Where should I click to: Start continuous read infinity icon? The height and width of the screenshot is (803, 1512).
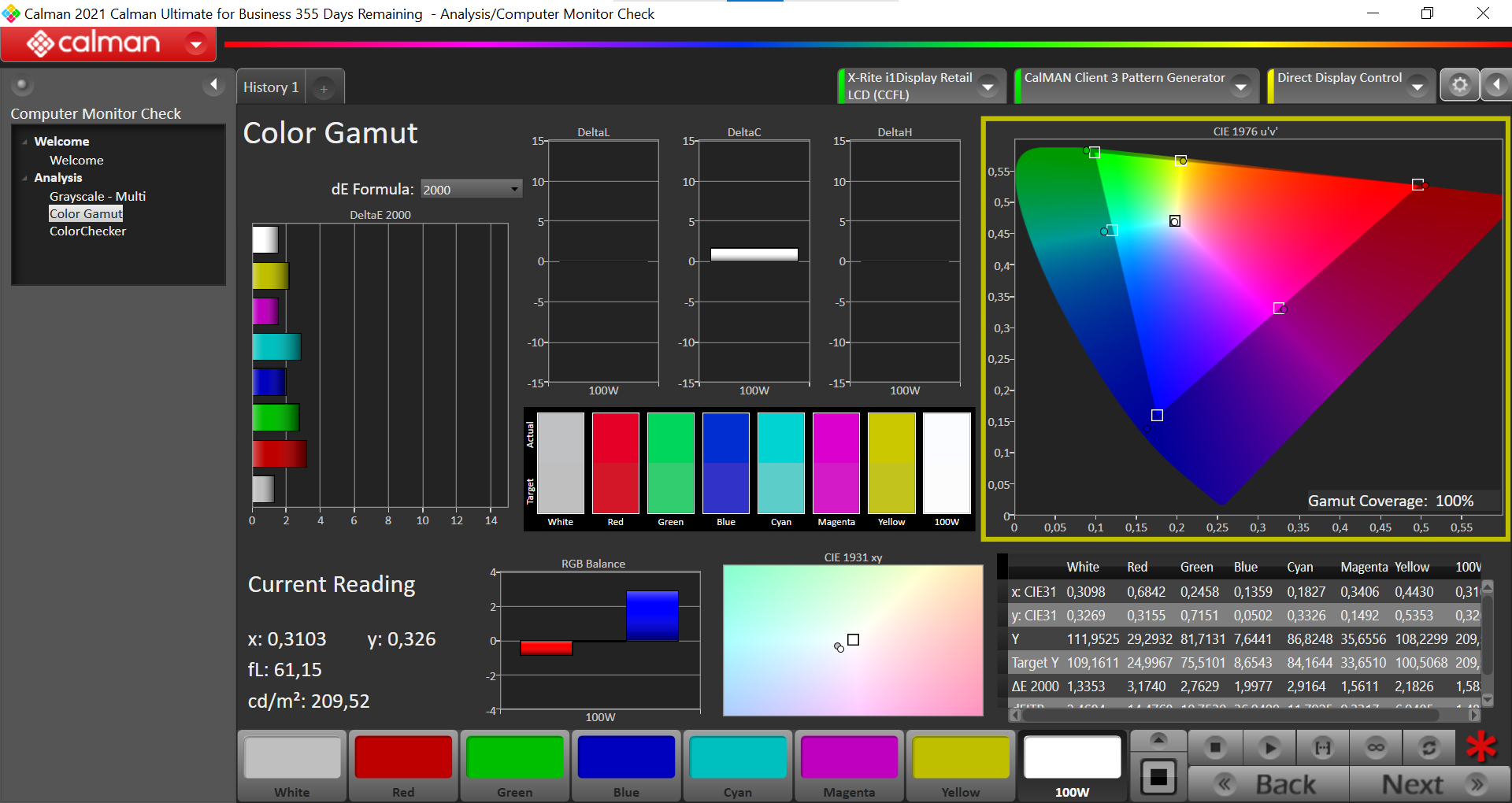[1376, 747]
